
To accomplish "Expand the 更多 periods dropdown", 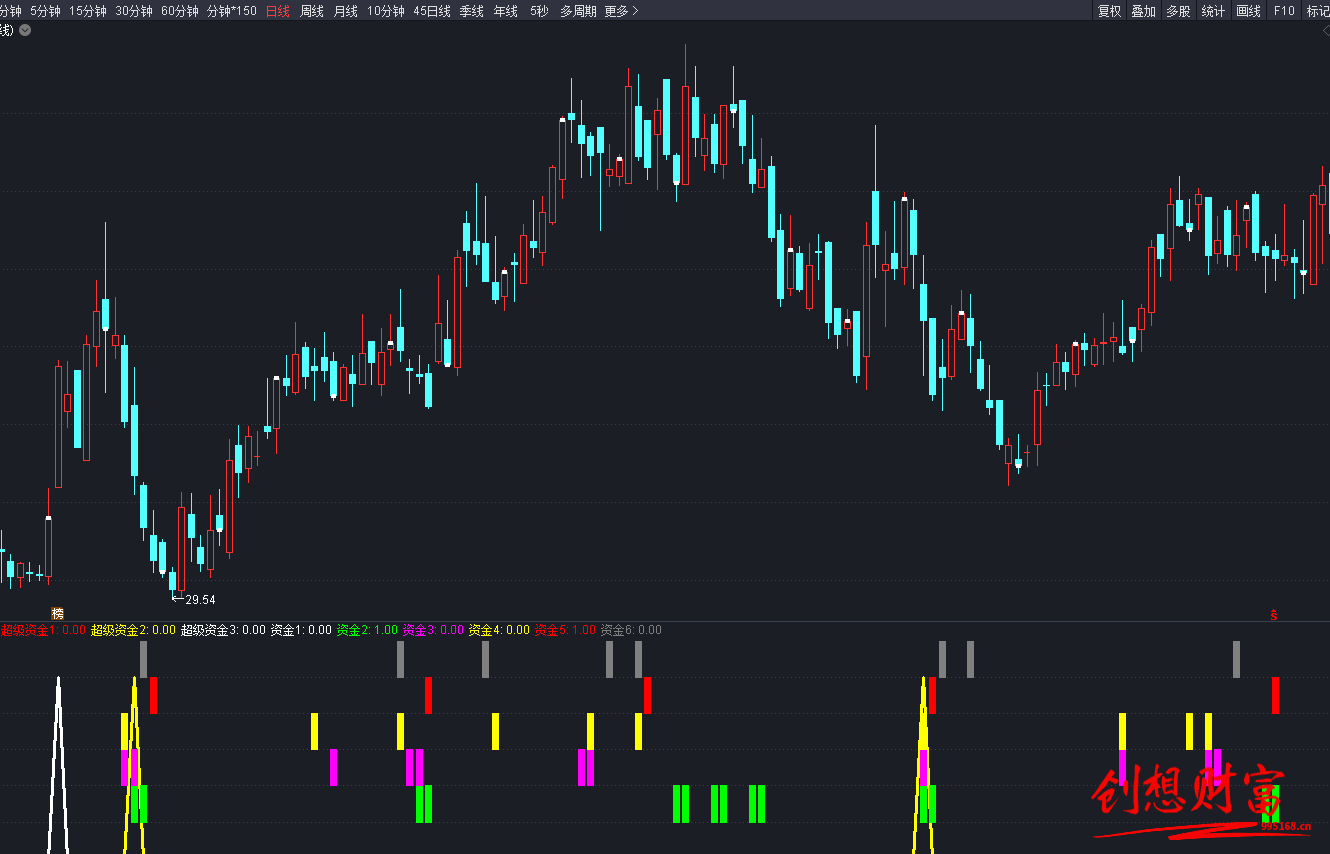I will coord(621,11).
